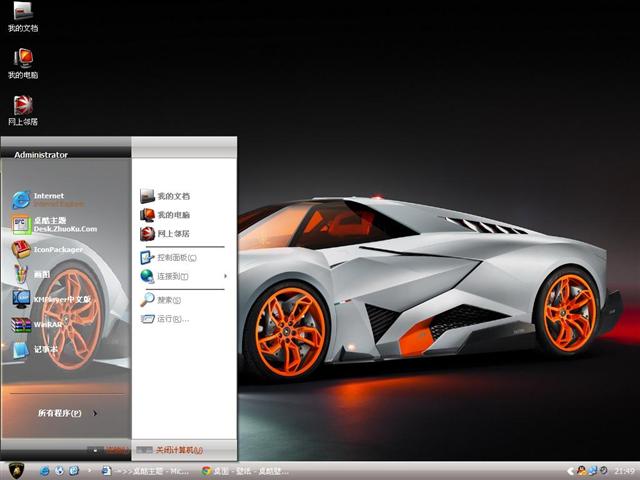
Task: Open 我的电脑 desktop icon
Action: (x=23, y=63)
